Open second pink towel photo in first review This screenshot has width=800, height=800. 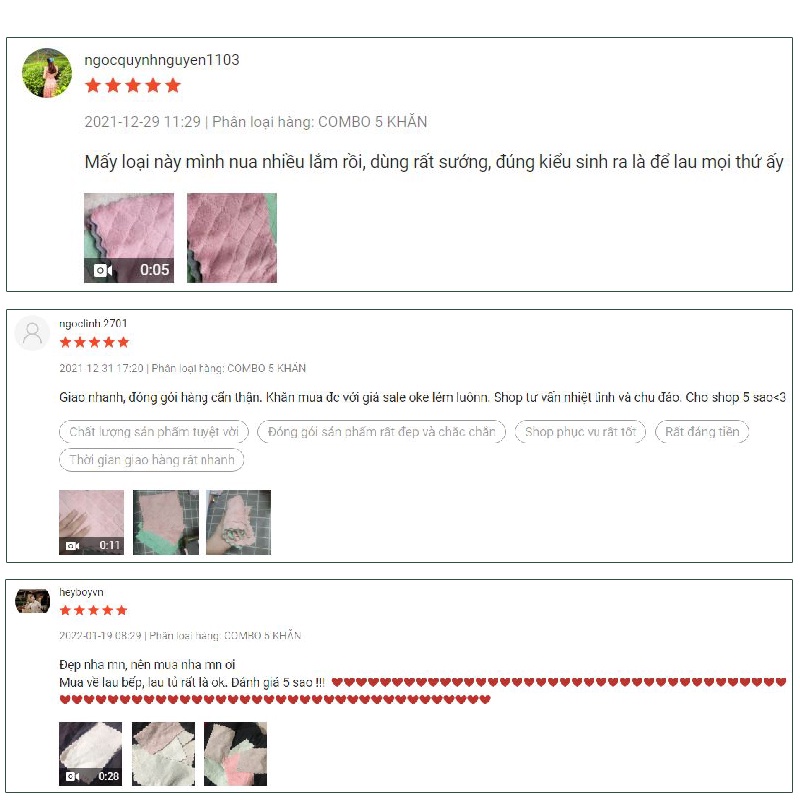[x=232, y=238]
